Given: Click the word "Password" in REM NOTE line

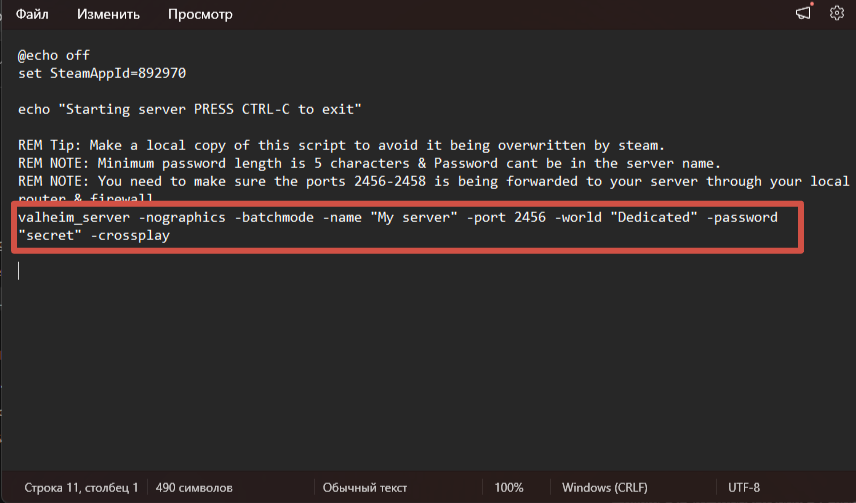Looking at the screenshot, I should click(x=466, y=163).
